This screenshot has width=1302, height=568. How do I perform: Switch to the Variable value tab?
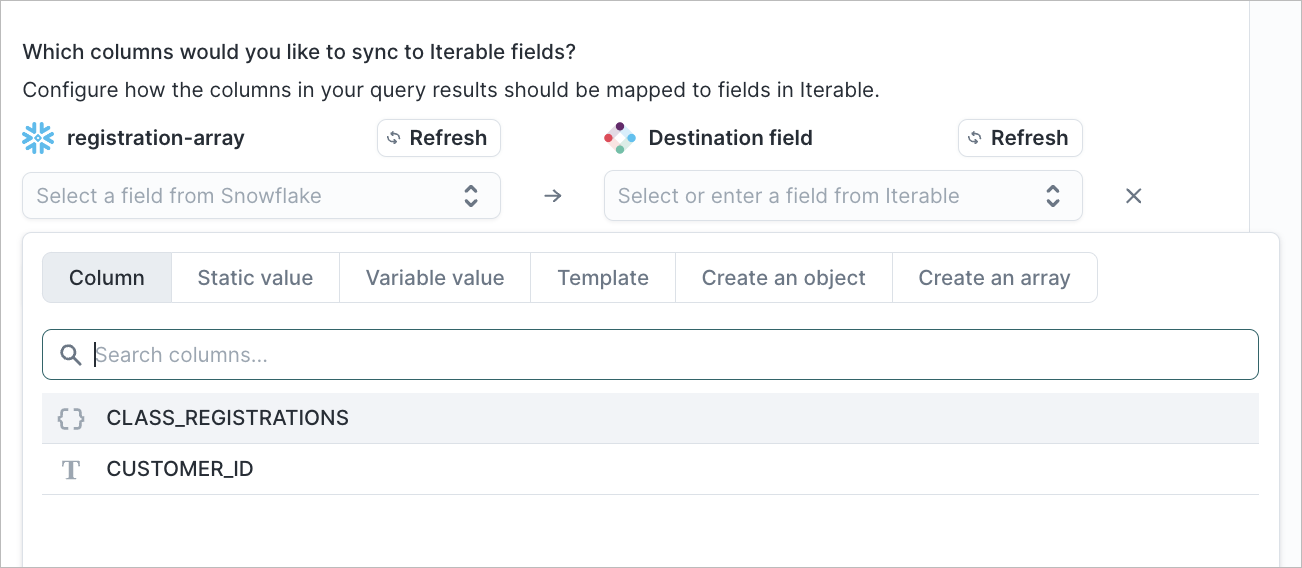pos(435,278)
